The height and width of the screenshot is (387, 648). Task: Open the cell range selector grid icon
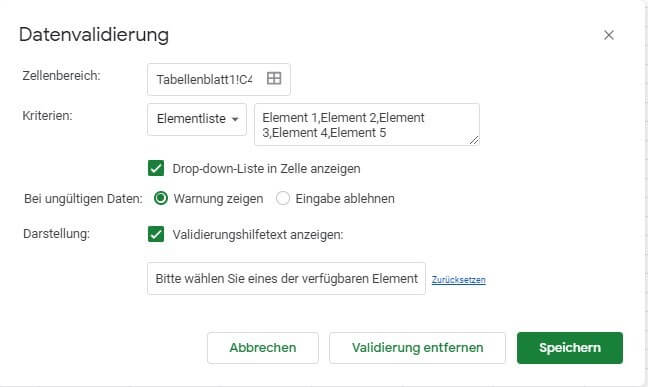coord(274,78)
